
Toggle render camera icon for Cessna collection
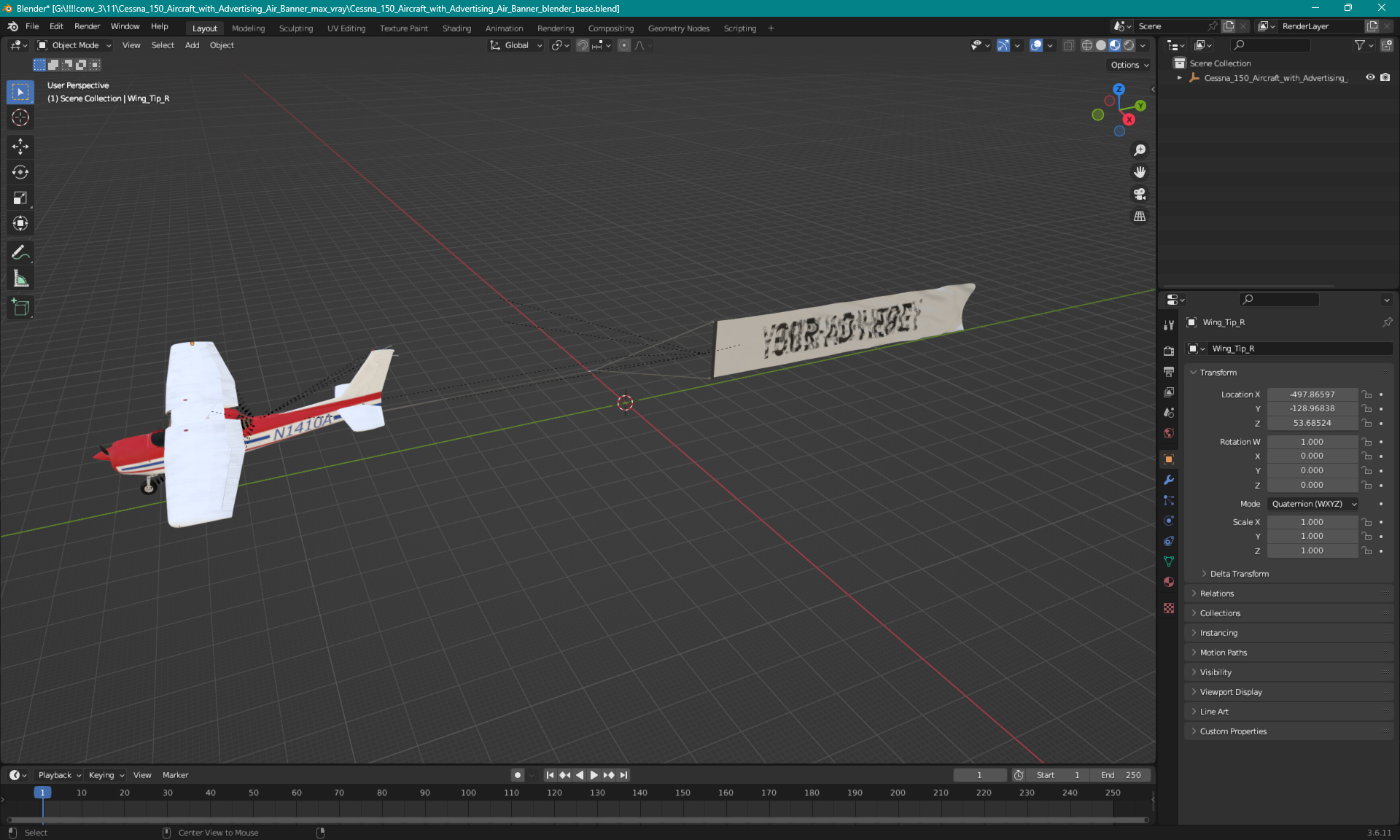(x=1385, y=77)
